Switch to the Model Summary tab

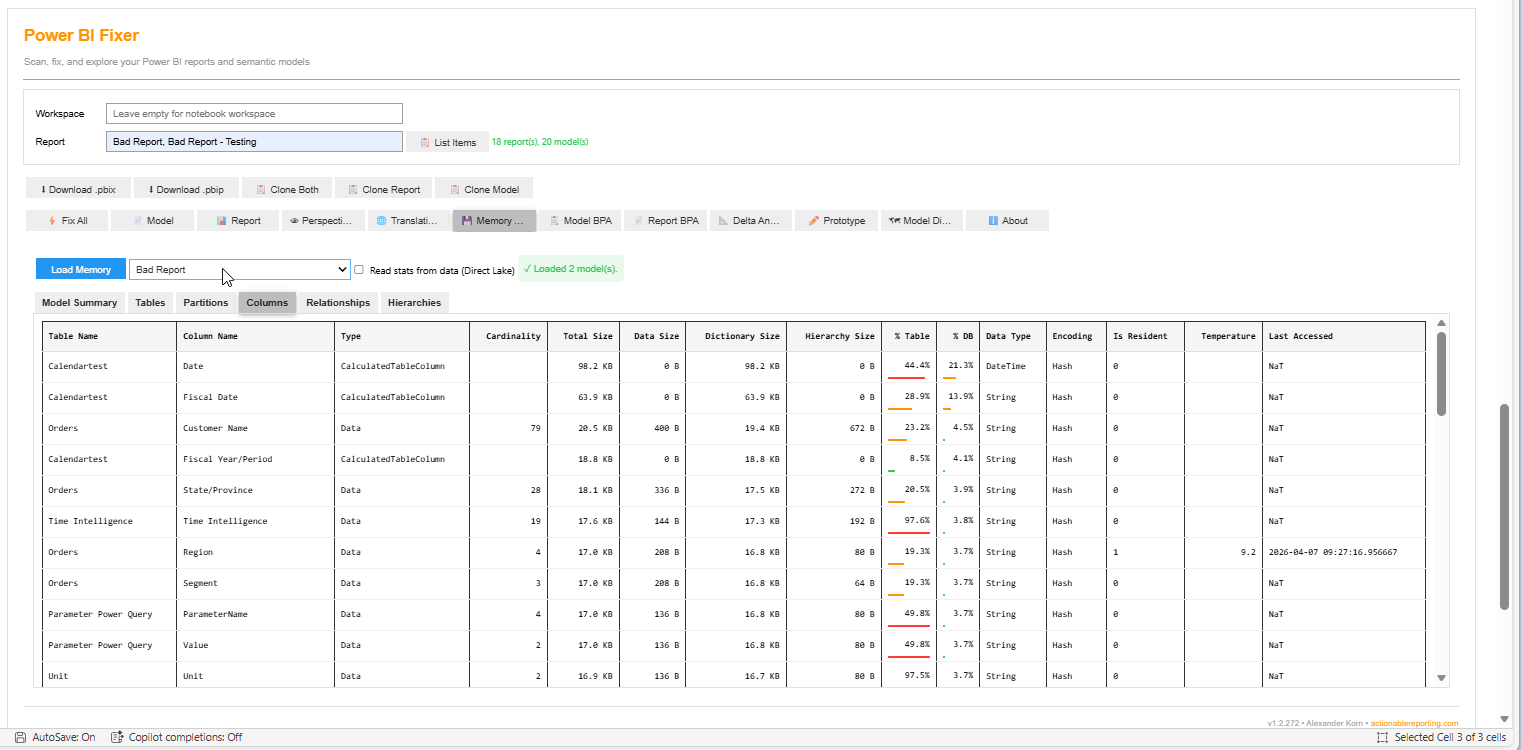[x=79, y=302]
